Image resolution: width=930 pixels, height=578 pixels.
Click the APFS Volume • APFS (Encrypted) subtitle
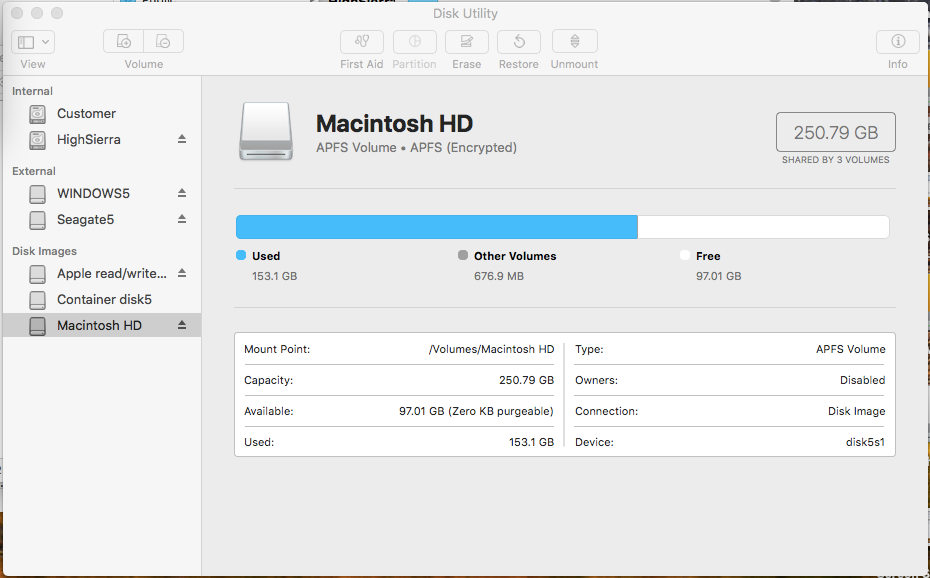point(416,148)
